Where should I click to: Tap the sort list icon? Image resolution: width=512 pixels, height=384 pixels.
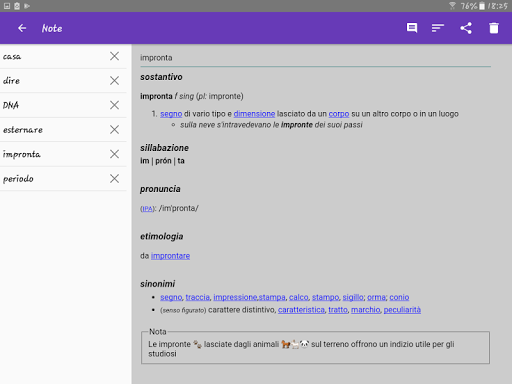pyautogui.click(x=438, y=28)
